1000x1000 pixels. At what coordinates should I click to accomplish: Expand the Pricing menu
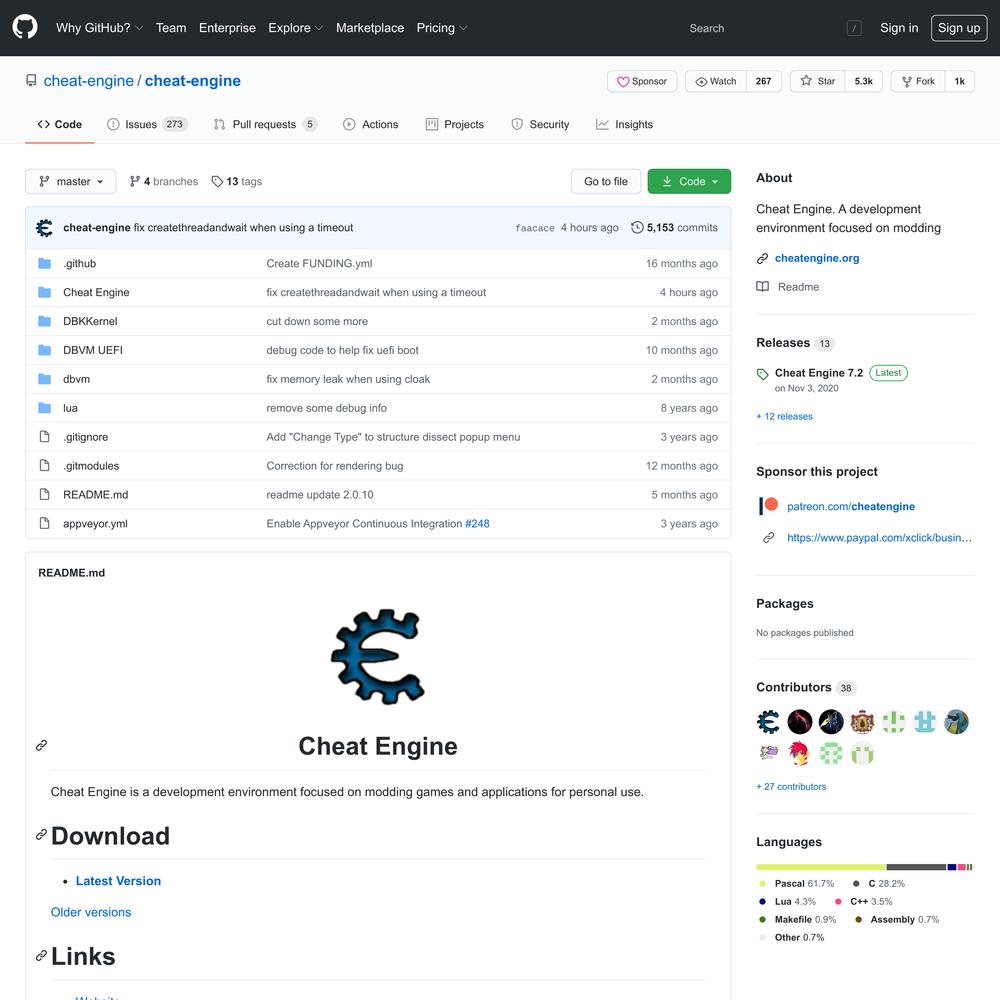click(x=442, y=28)
